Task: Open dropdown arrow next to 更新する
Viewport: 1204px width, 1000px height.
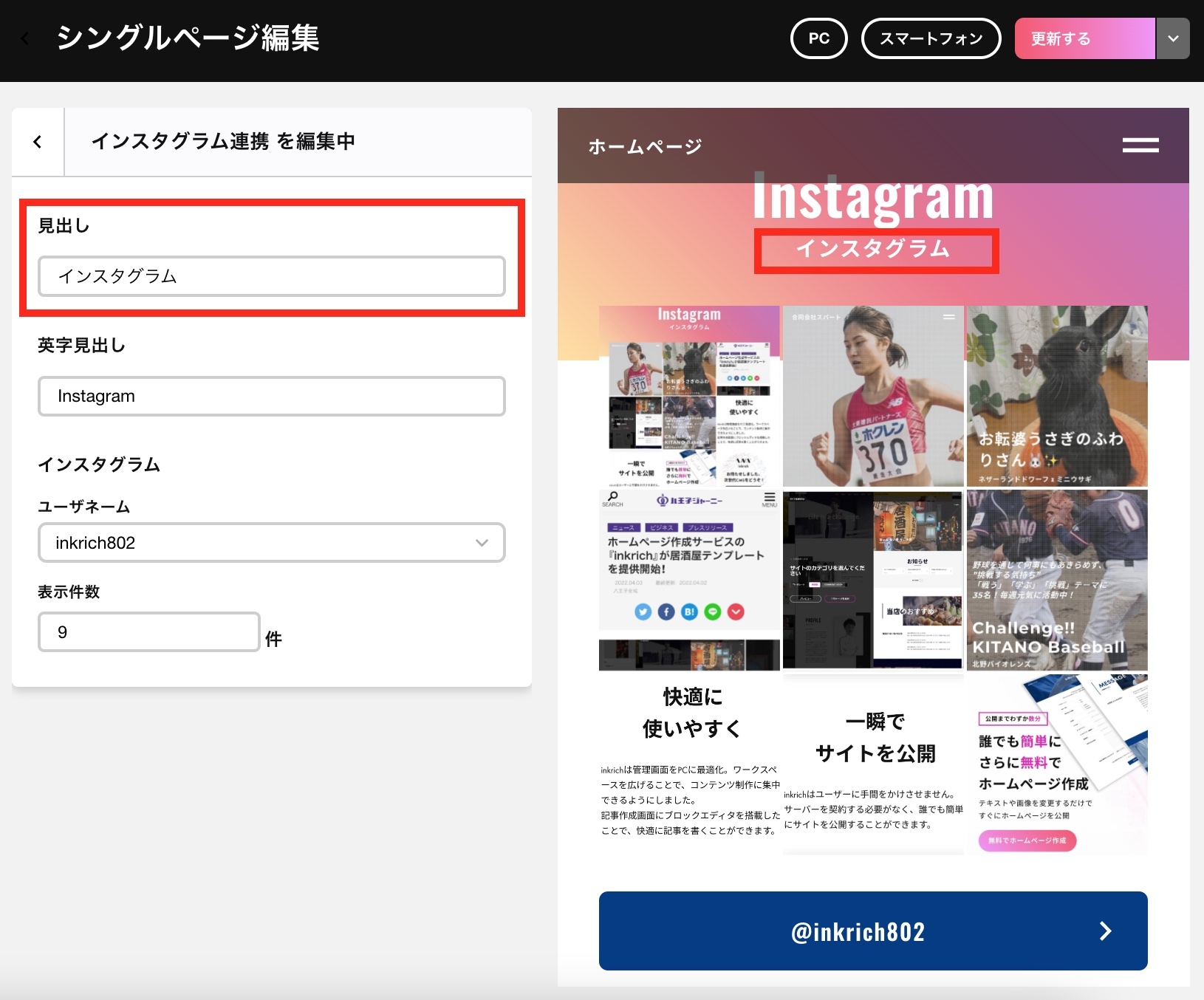Action: 1173,38
